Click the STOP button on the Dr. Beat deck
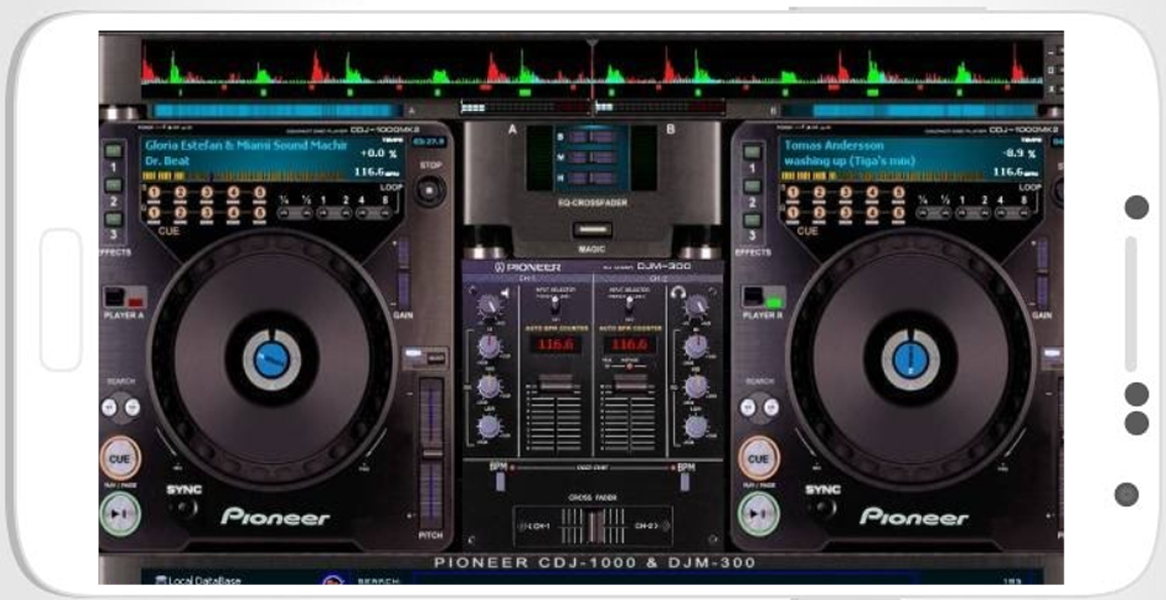Viewport: 1166px width, 600px height. [430, 190]
